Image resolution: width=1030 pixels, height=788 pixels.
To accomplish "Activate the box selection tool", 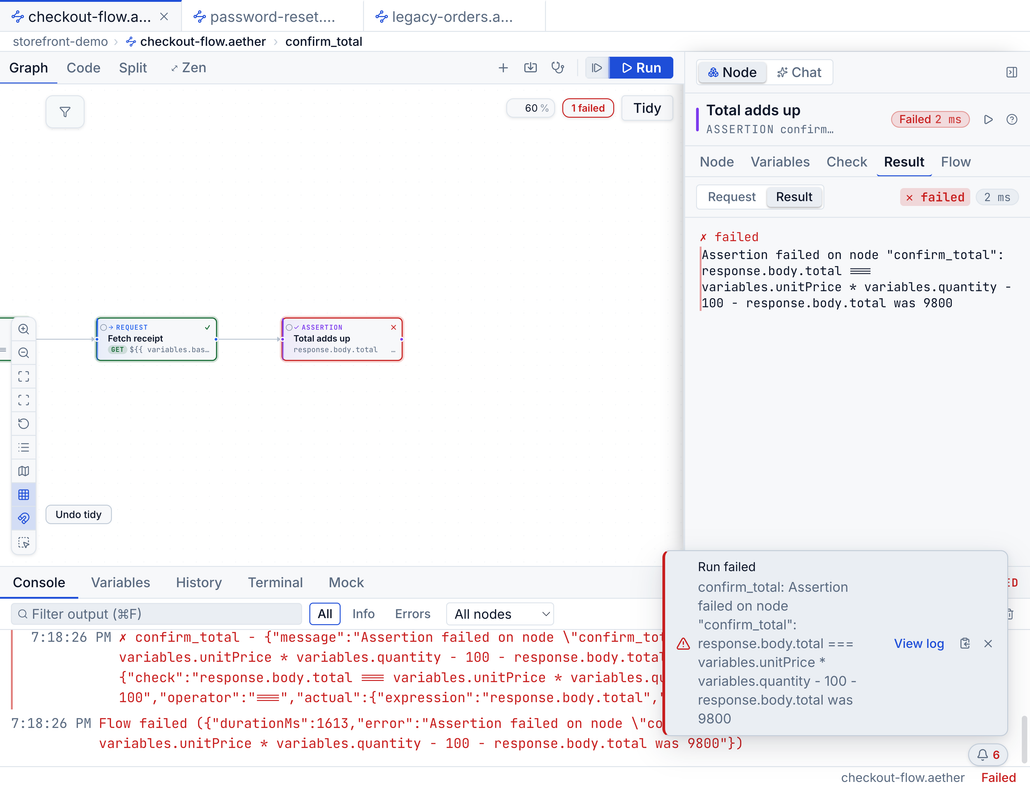I will click(x=24, y=542).
